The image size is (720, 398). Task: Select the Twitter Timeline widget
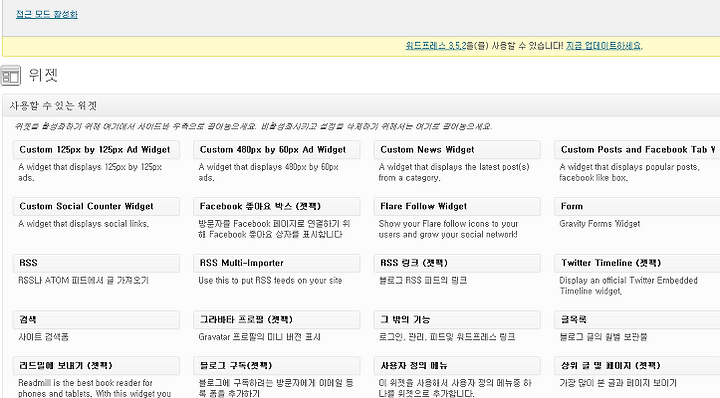[637, 263]
